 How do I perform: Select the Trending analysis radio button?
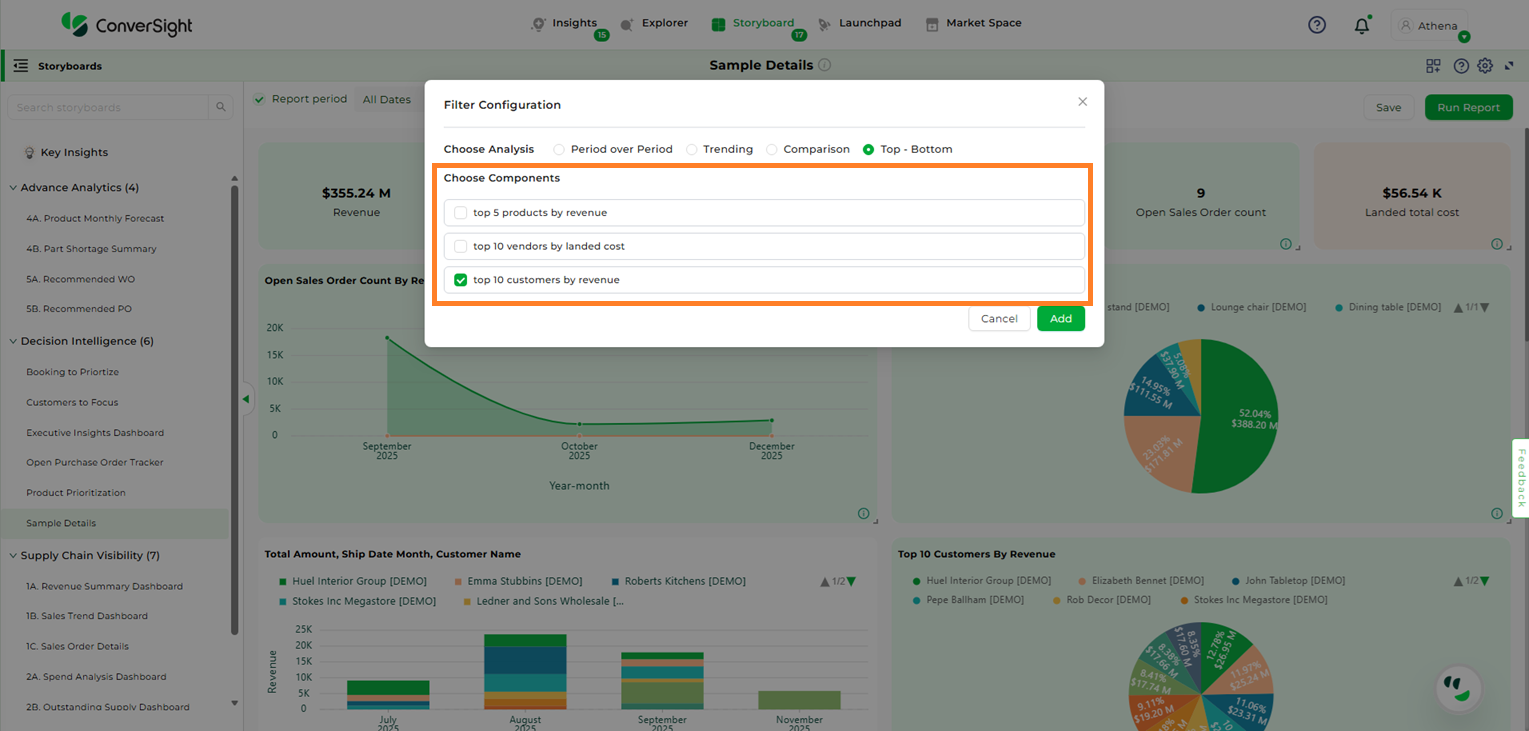tap(692, 149)
